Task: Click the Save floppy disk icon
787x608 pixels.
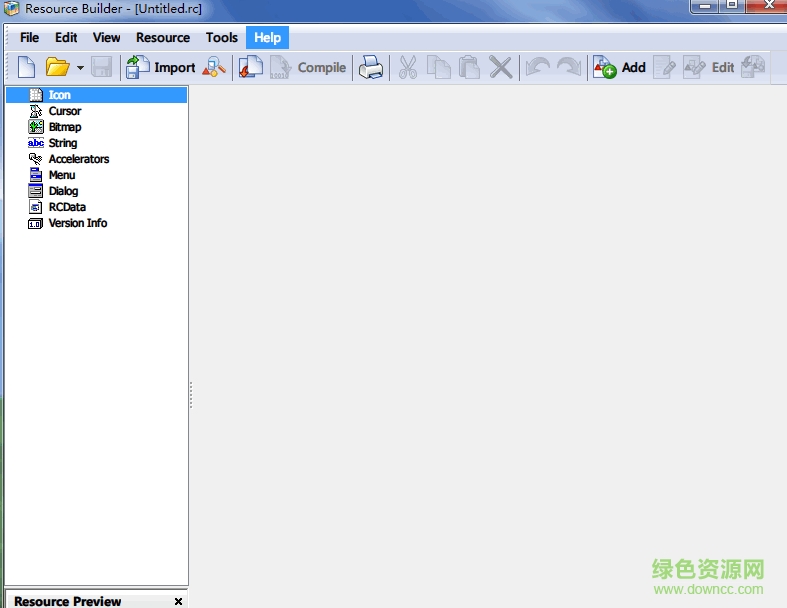Action: click(101, 67)
